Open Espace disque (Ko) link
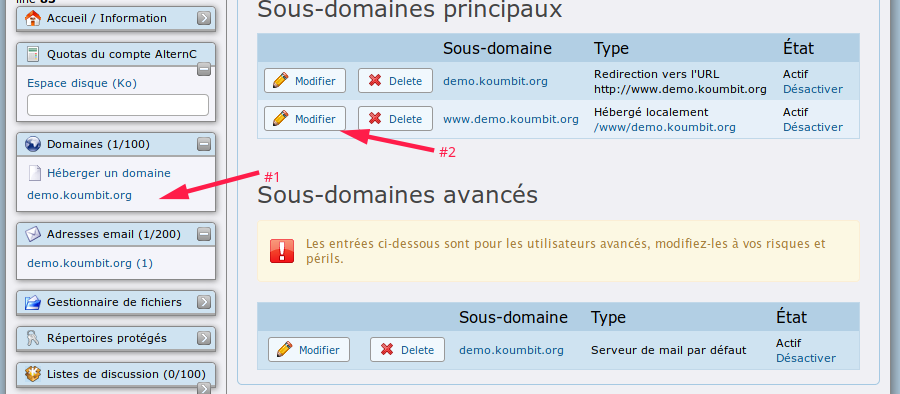This screenshot has width=900, height=394. [x=82, y=83]
